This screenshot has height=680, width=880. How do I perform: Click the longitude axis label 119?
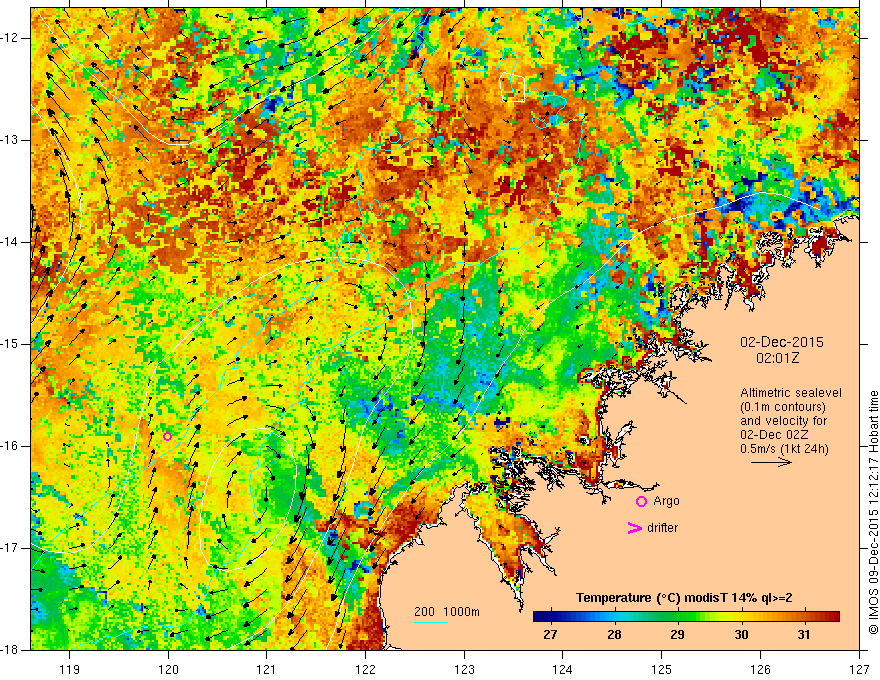pos(70,669)
